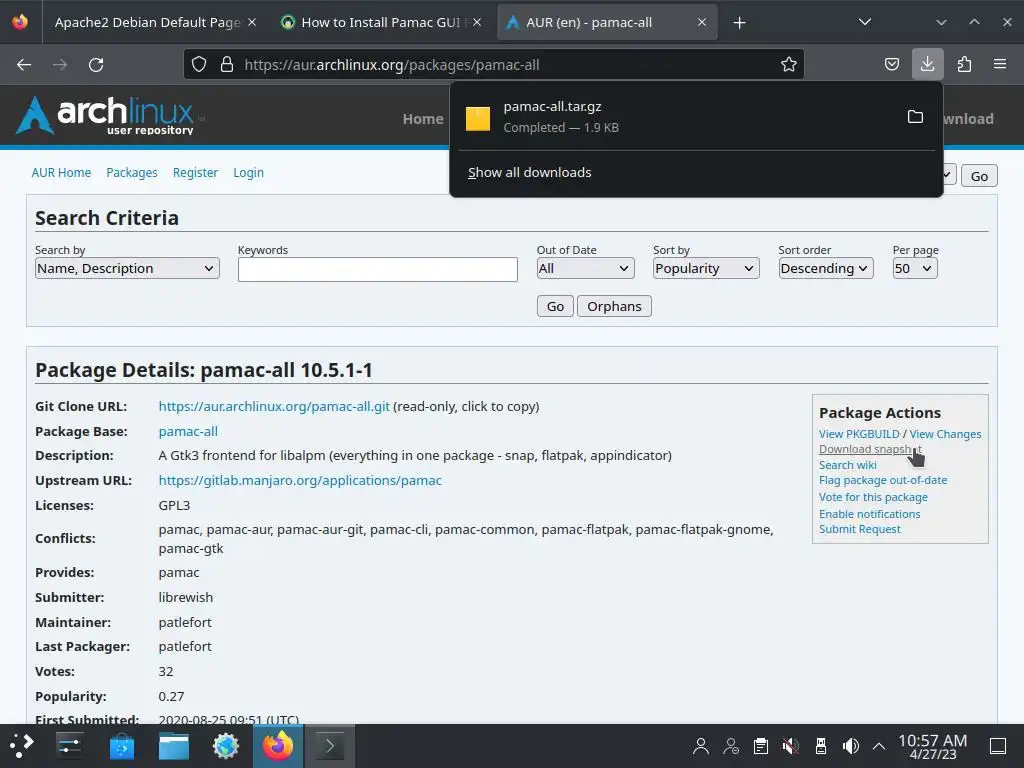Adjust audio volume tray icon
The height and width of the screenshot is (768, 1024).
850,746
